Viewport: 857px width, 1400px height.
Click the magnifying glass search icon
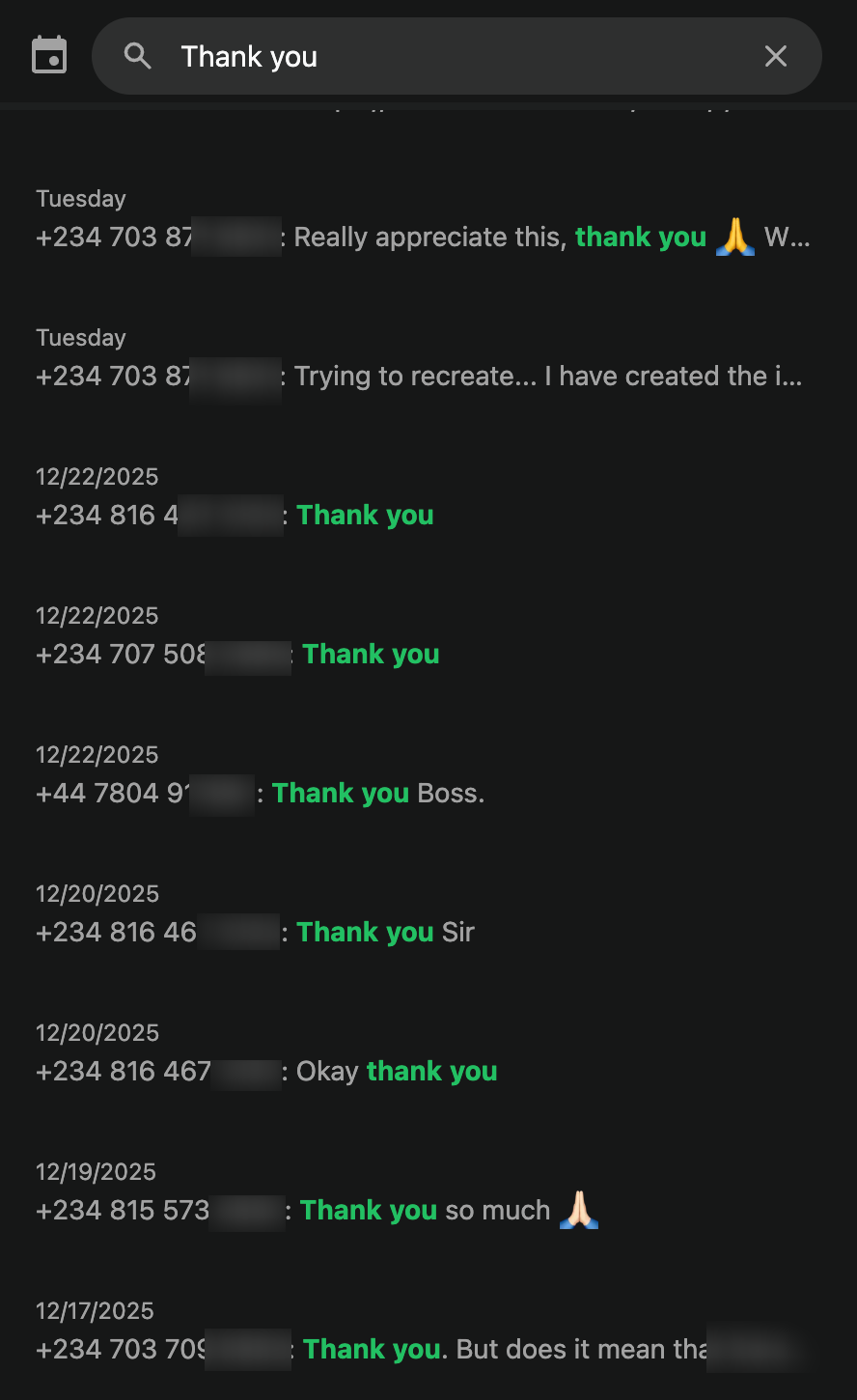tap(138, 56)
